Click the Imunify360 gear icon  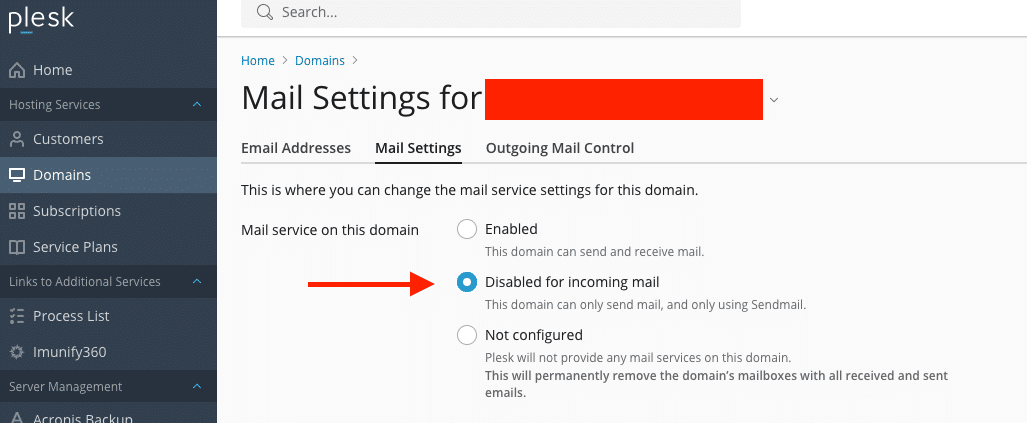click(16, 352)
